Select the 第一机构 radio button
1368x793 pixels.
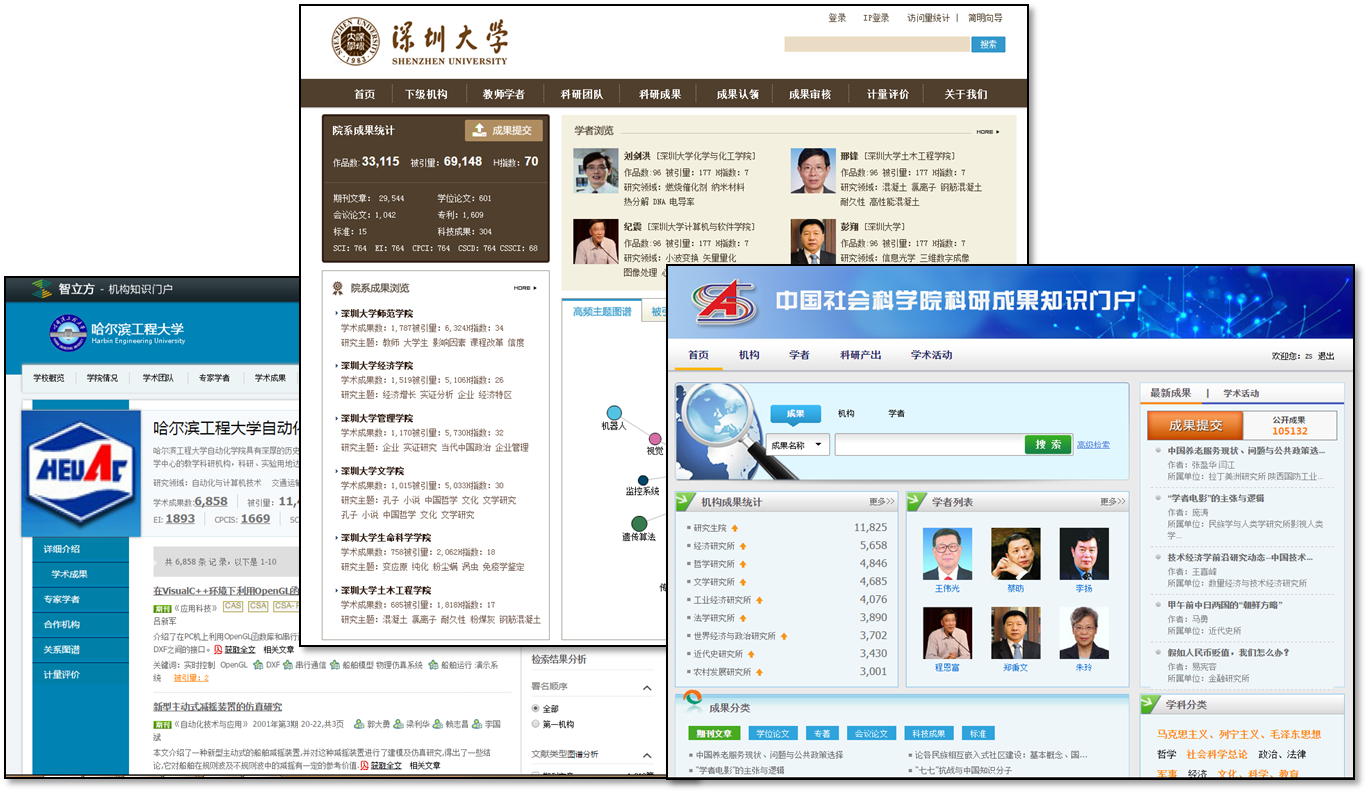536,724
